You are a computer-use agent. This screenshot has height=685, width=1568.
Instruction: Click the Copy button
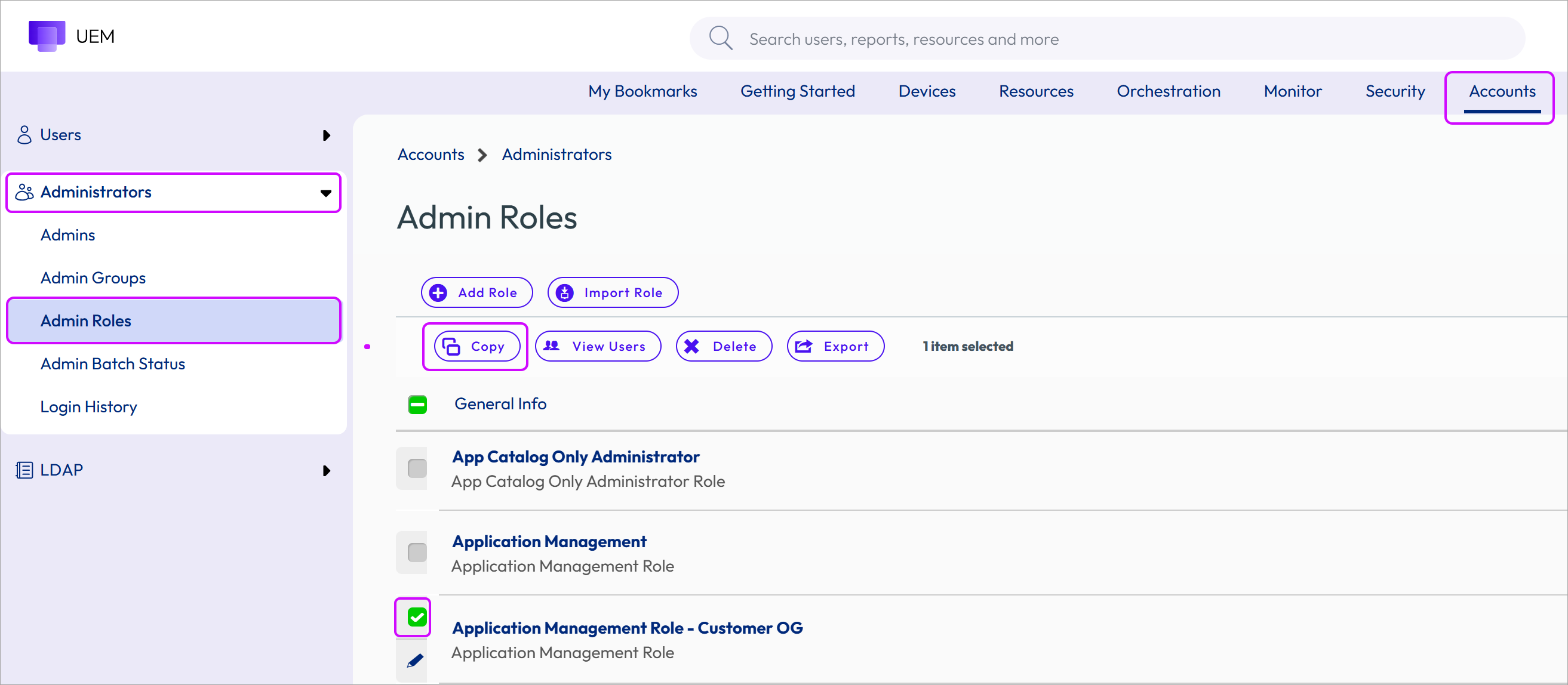tap(476, 346)
